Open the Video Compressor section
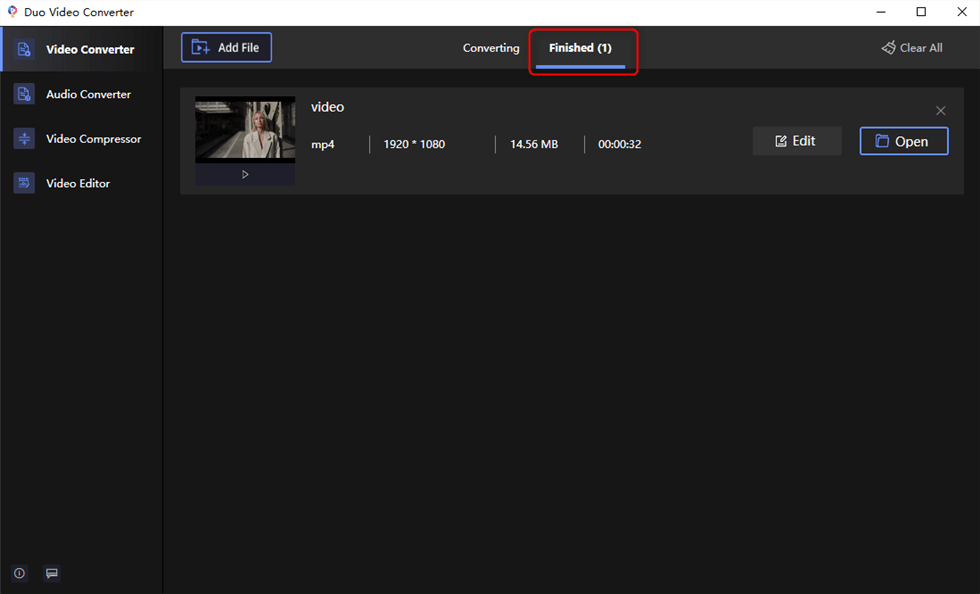The height and width of the screenshot is (594, 980). click(x=81, y=139)
